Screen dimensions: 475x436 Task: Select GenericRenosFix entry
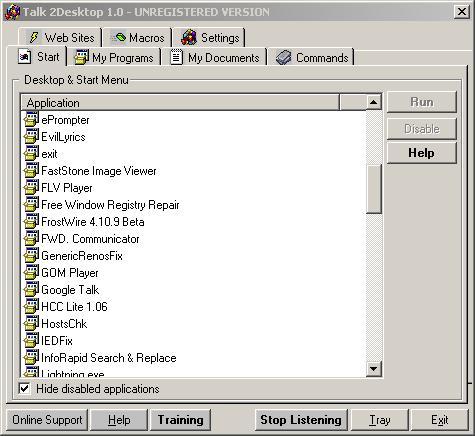(x=82, y=256)
